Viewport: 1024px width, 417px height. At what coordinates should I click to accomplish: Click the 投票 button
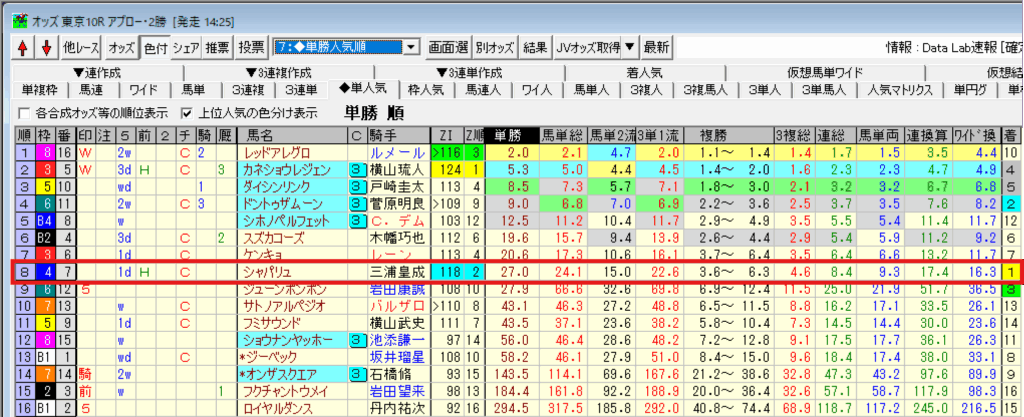(252, 47)
